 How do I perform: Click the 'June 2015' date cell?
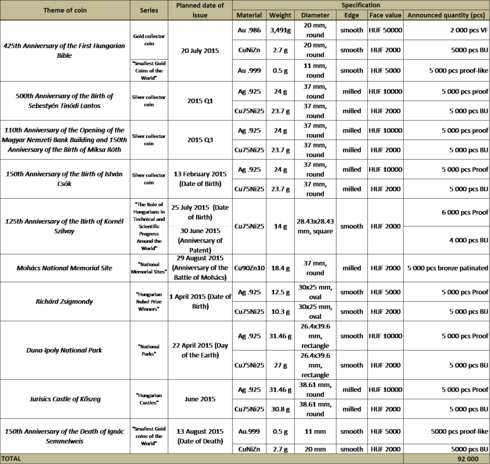[200, 399]
